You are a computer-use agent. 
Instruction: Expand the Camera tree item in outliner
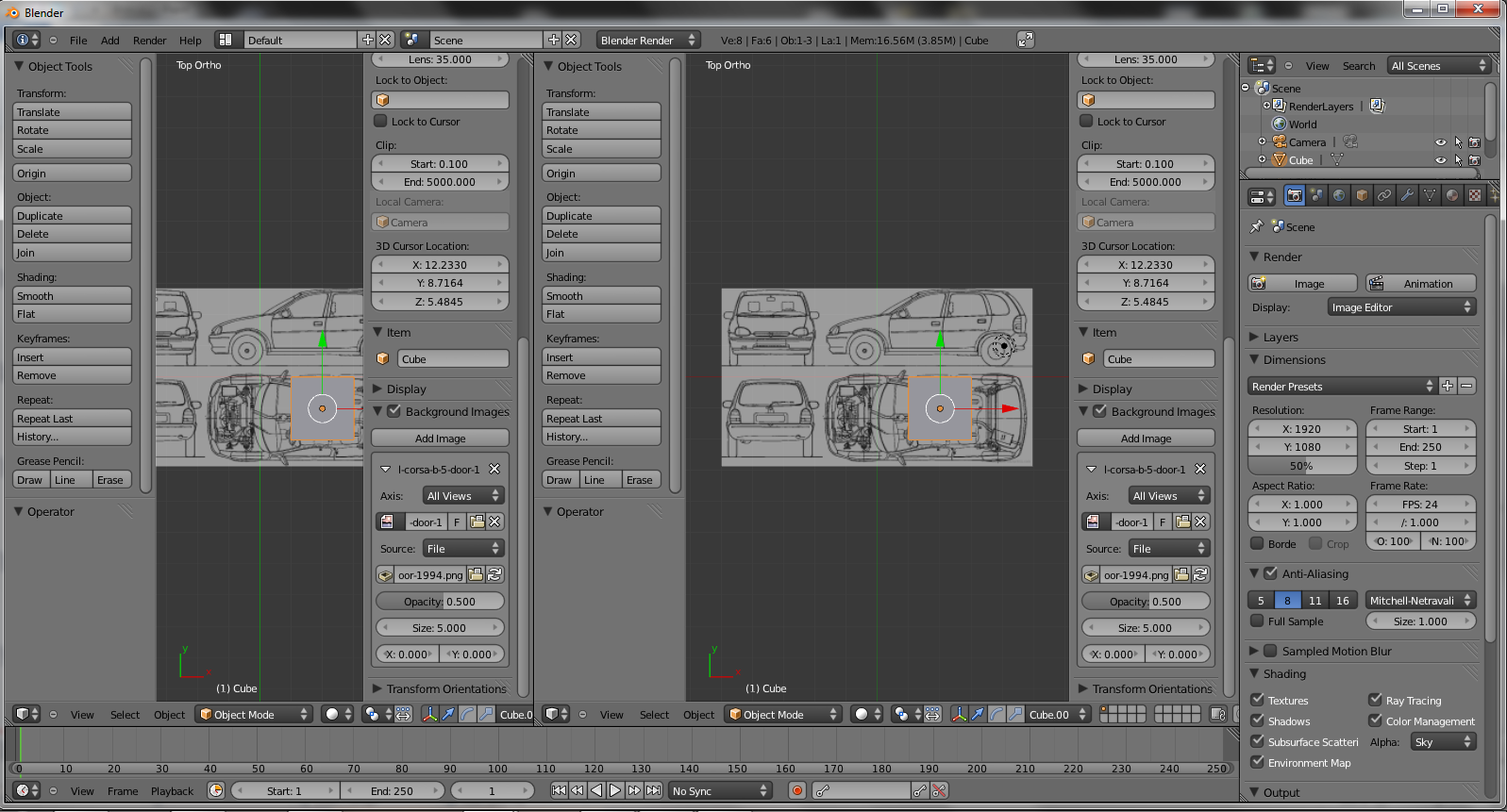point(1262,141)
